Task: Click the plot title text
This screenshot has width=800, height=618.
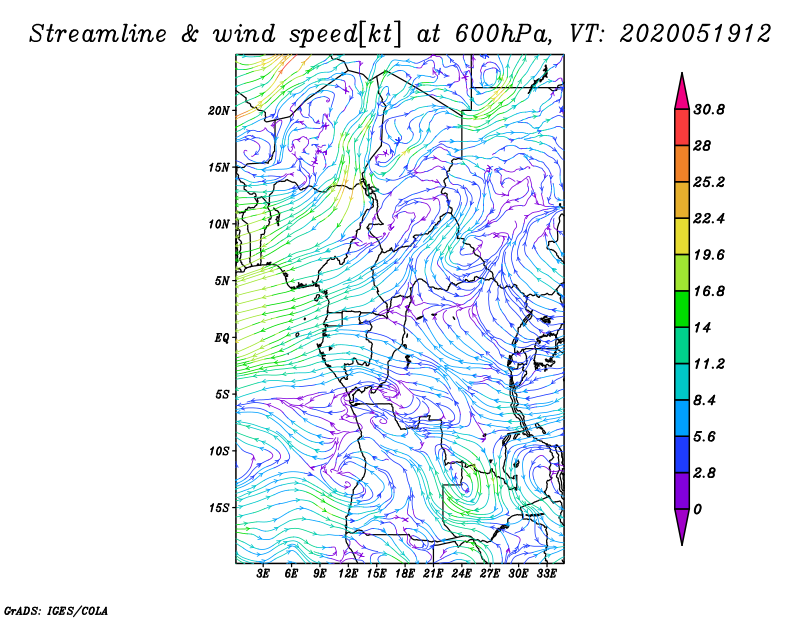Action: 400,33
